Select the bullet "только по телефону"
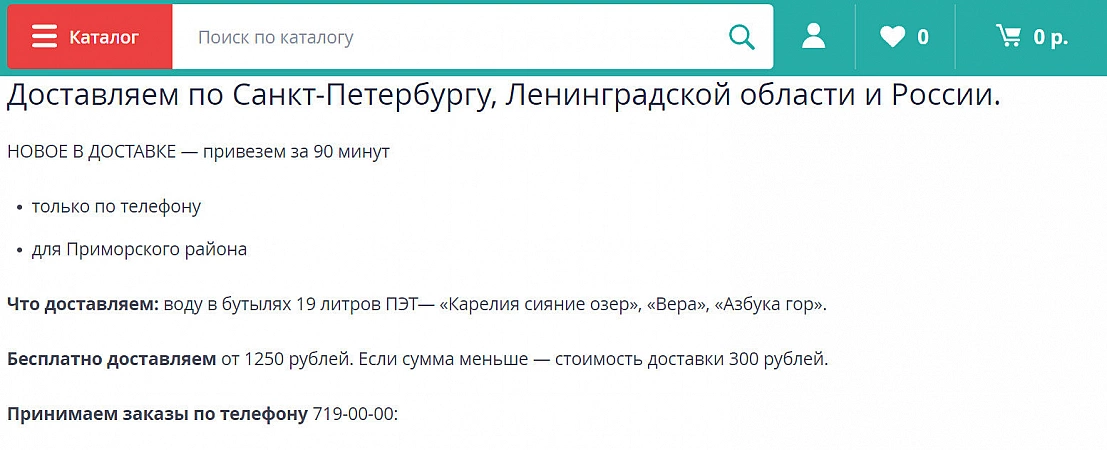Viewport: 1107px width, 450px height. [116, 207]
